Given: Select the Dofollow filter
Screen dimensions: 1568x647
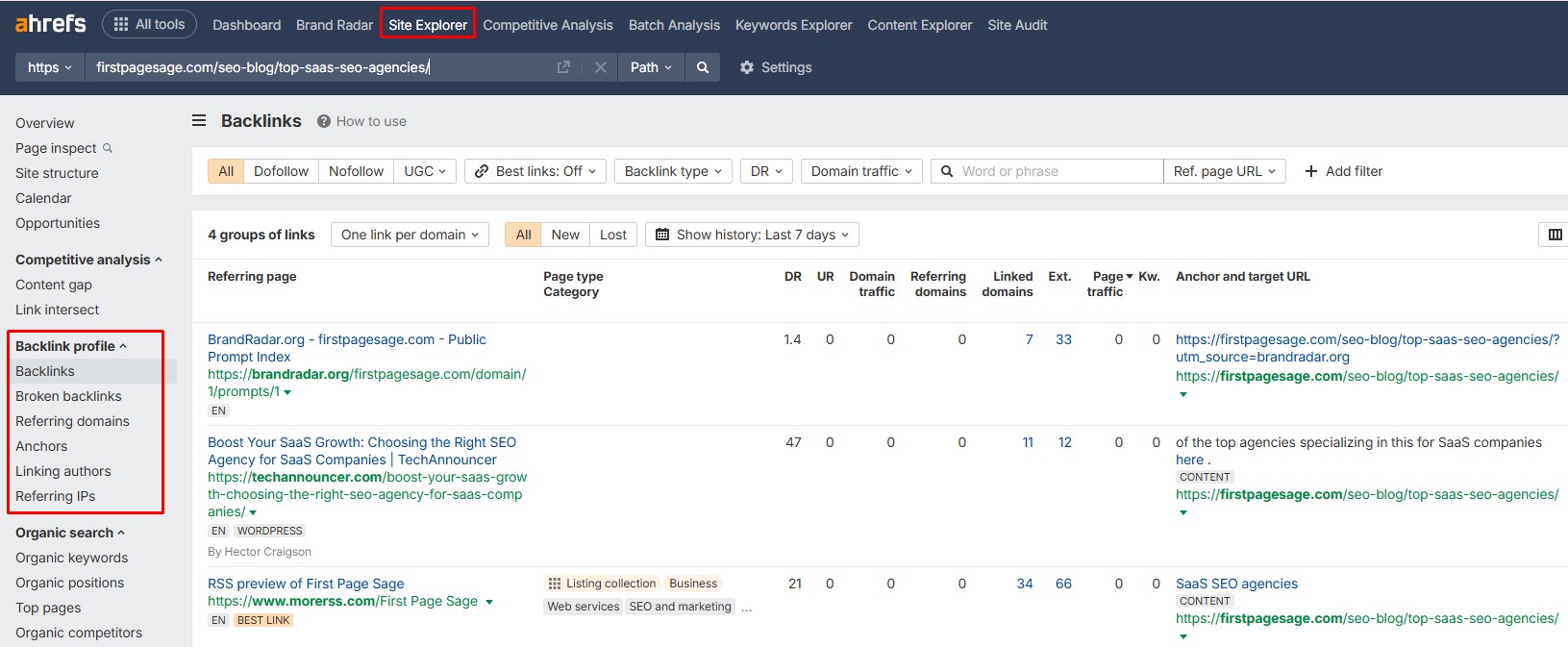Looking at the screenshot, I should click(281, 171).
